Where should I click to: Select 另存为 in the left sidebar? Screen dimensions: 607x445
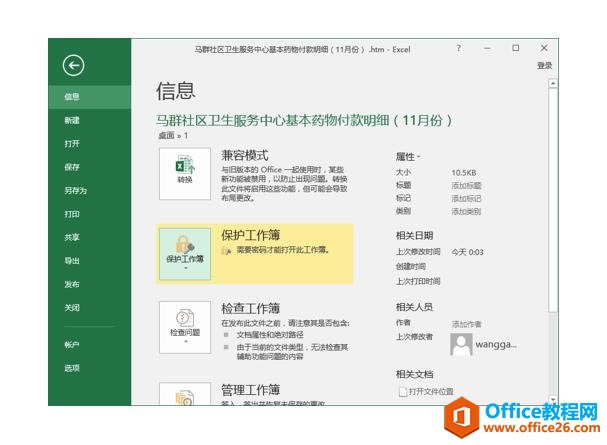(x=75, y=190)
